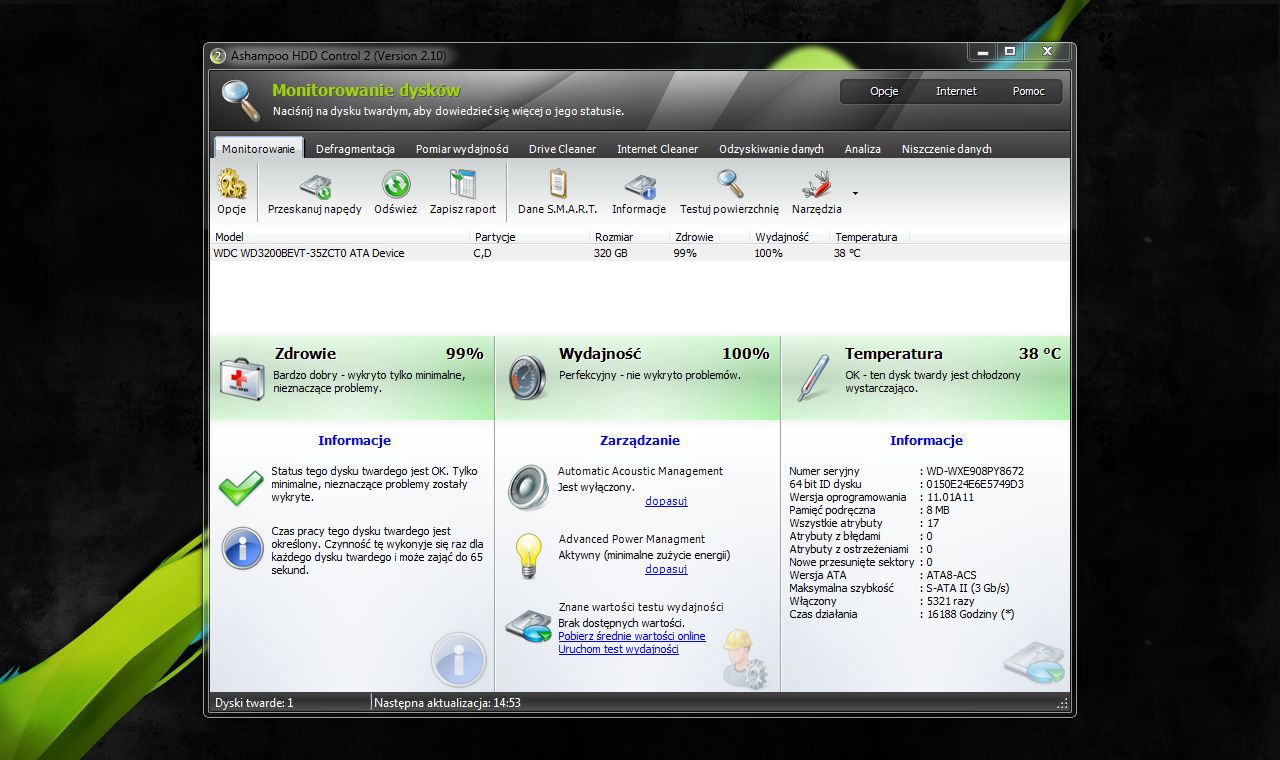
Task: Click the Przeskanuj napędy drive icon
Action: click(x=315, y=185)
